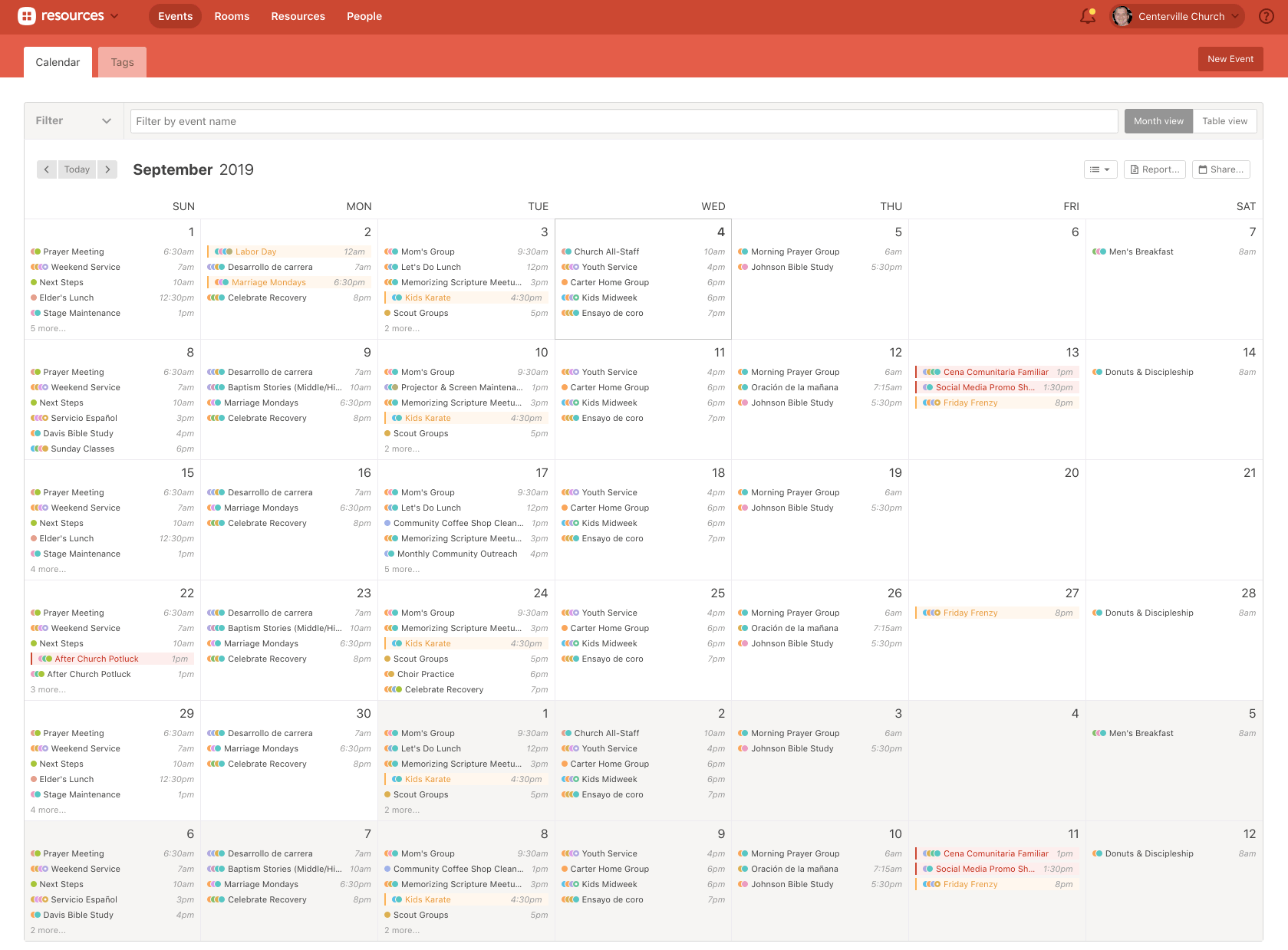Click the Resources app logo icon
Image resolution: width=1288 pixels, height=950 pixels.
pos(27,16)
